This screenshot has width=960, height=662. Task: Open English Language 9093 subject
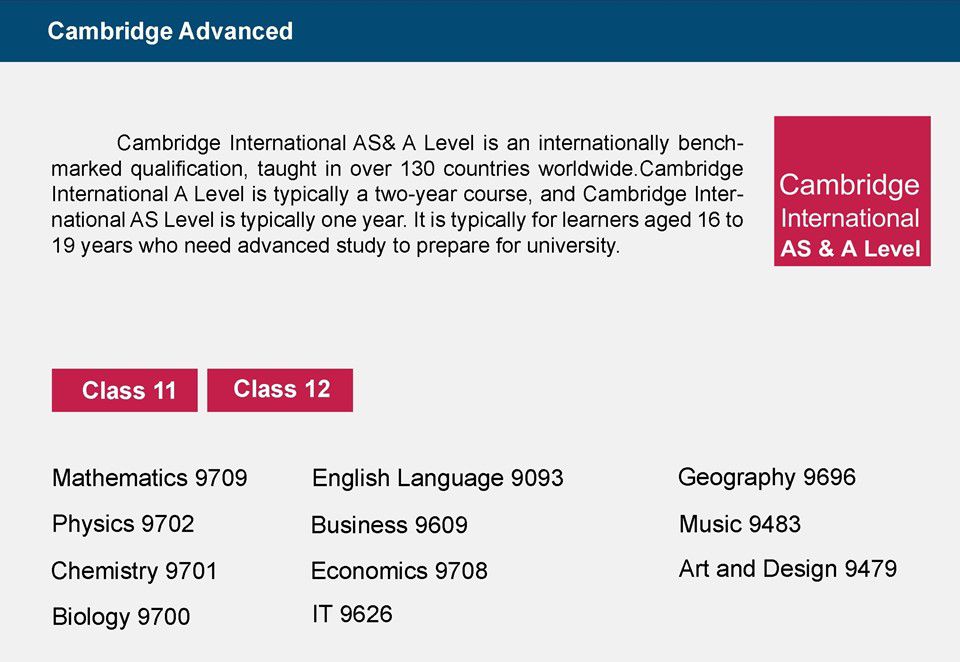pyautogui.click(x=437, y=478)
